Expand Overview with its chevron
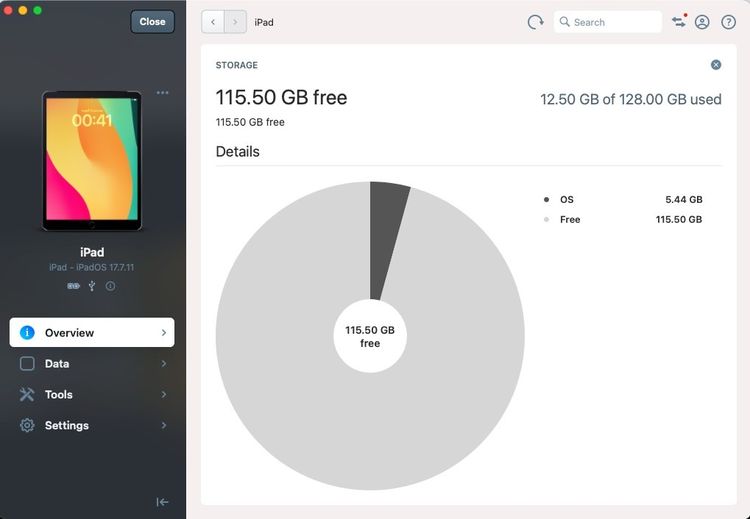 click(x=164, y=332)
